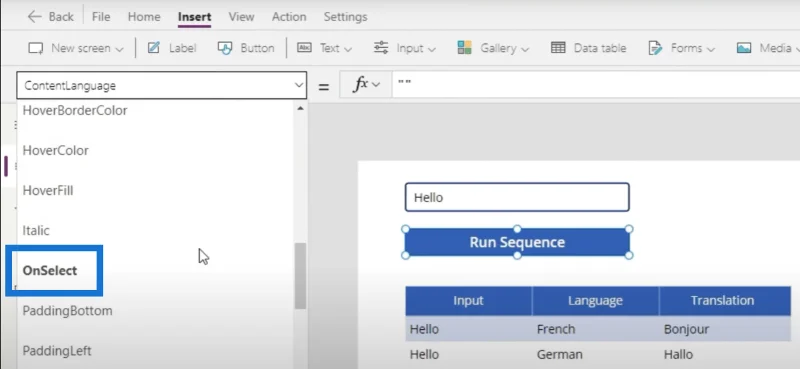Click the Translation column header
The image size is (800, 369).
pos(725,301)
